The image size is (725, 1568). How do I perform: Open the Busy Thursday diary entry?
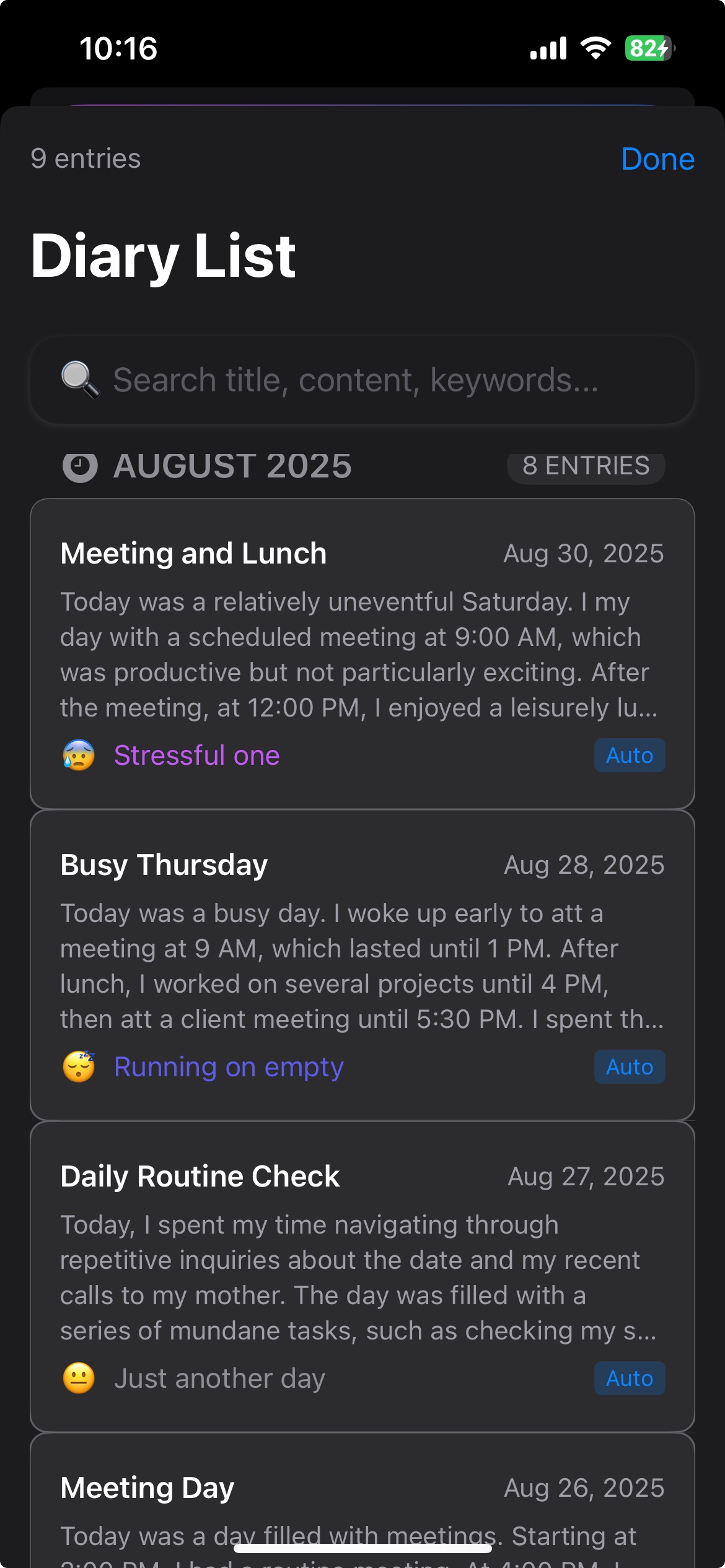pos(362,965)
